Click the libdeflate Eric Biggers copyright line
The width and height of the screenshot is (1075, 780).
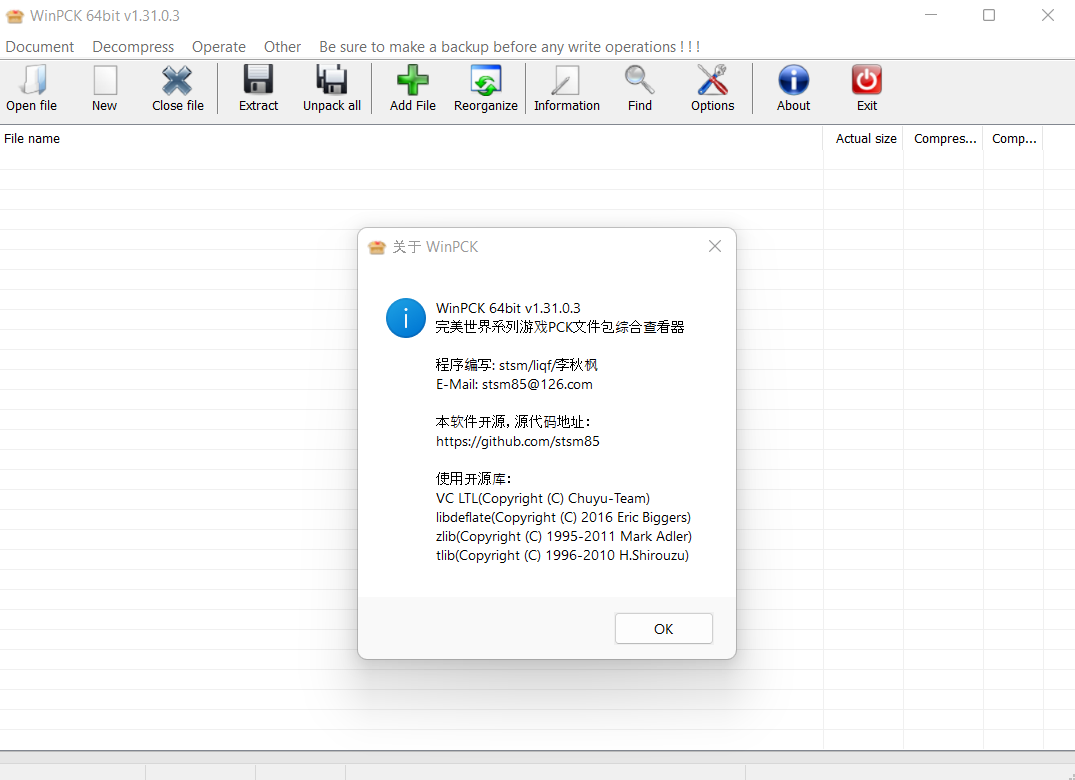point(564,517)
